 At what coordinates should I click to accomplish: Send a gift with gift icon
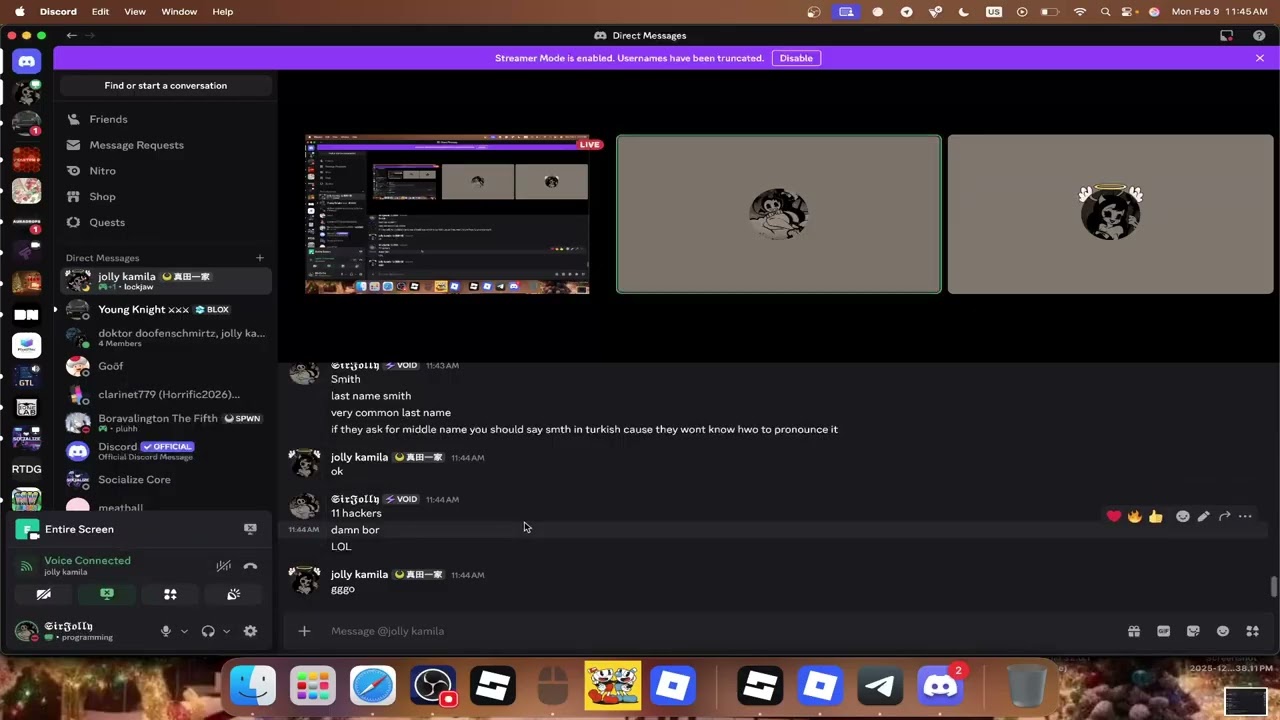1134,631
